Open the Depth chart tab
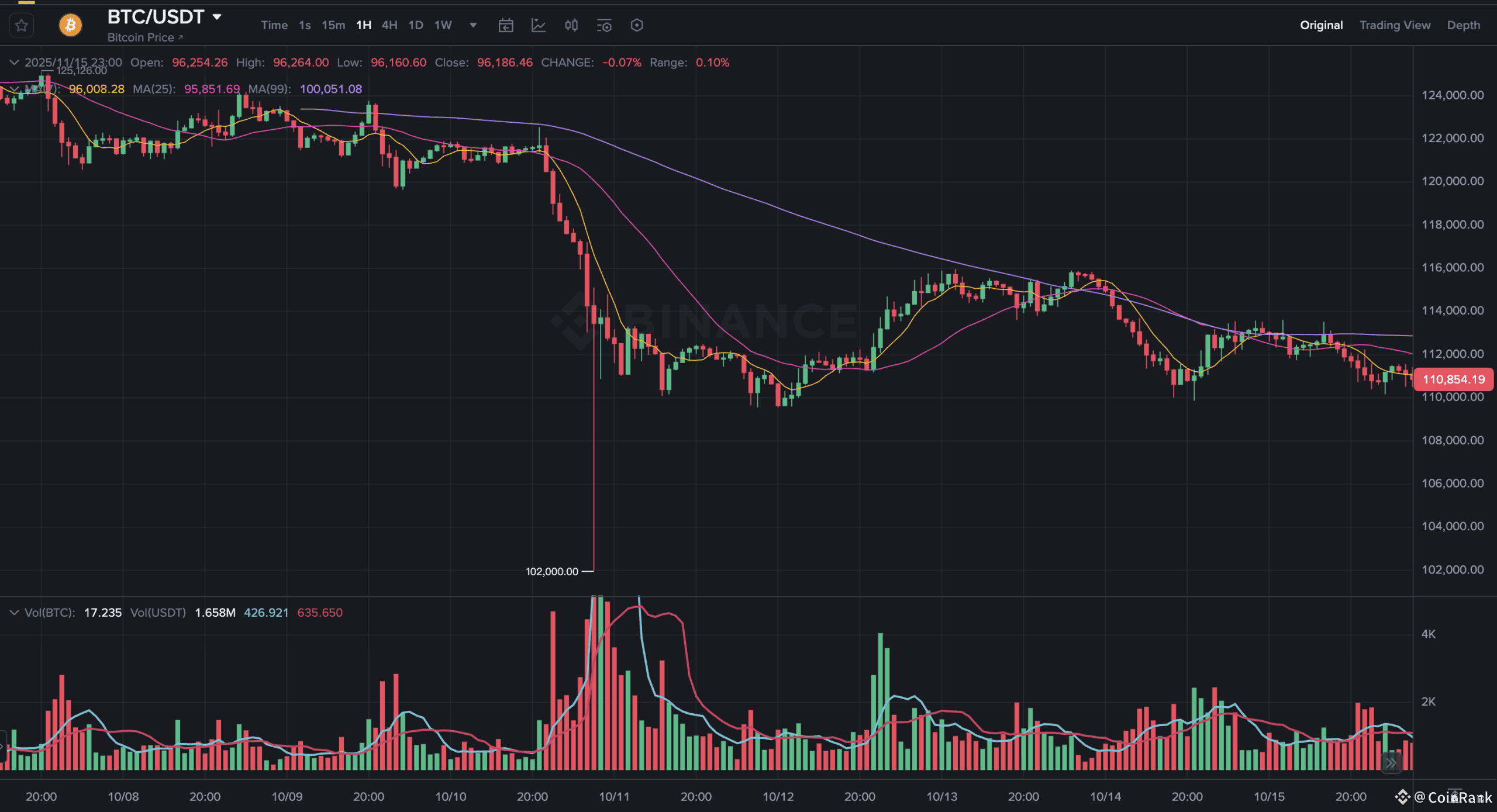Screen dimensions: 1497x812 tap(1463, 25)
